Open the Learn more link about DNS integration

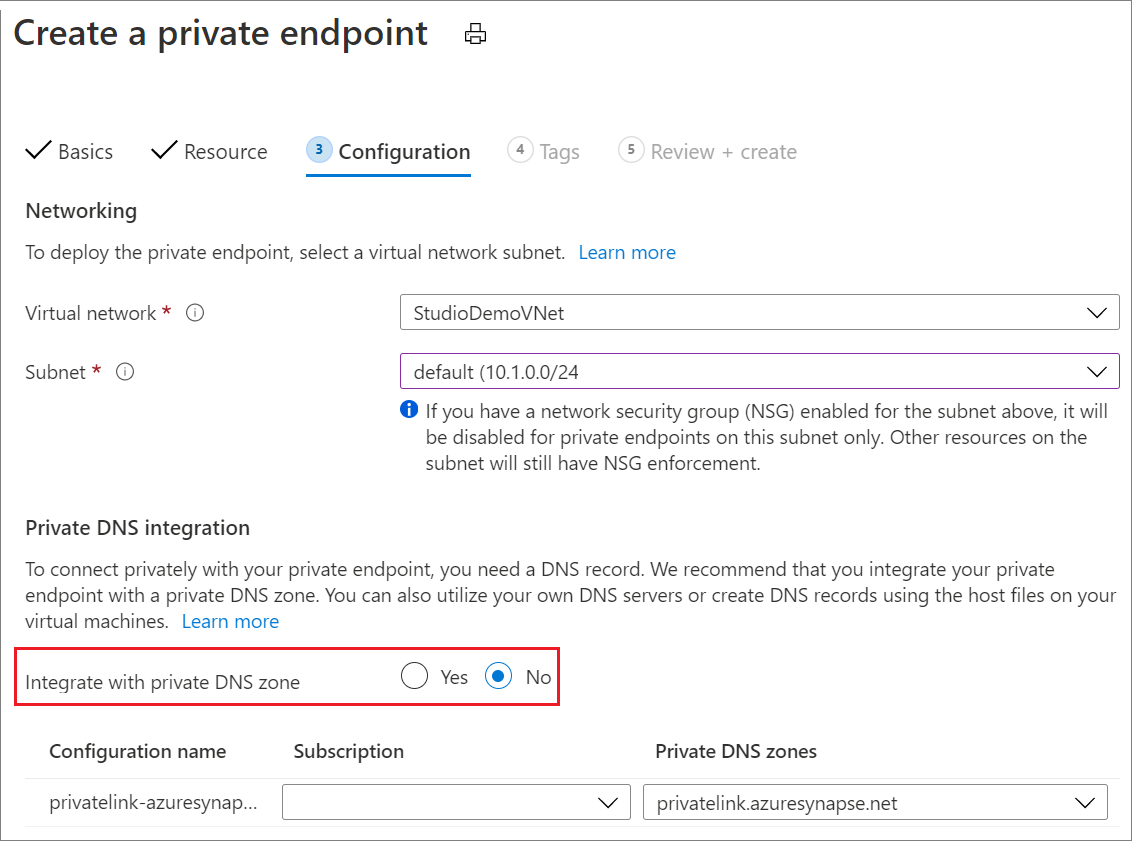tap(230, 621)
